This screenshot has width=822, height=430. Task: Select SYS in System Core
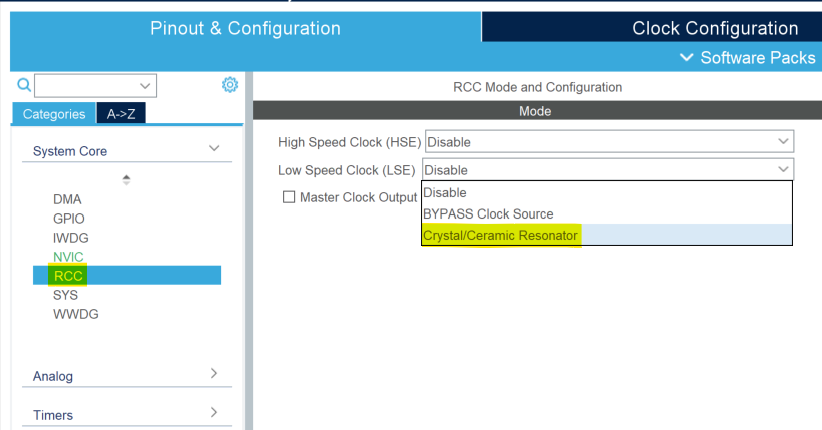66,295
